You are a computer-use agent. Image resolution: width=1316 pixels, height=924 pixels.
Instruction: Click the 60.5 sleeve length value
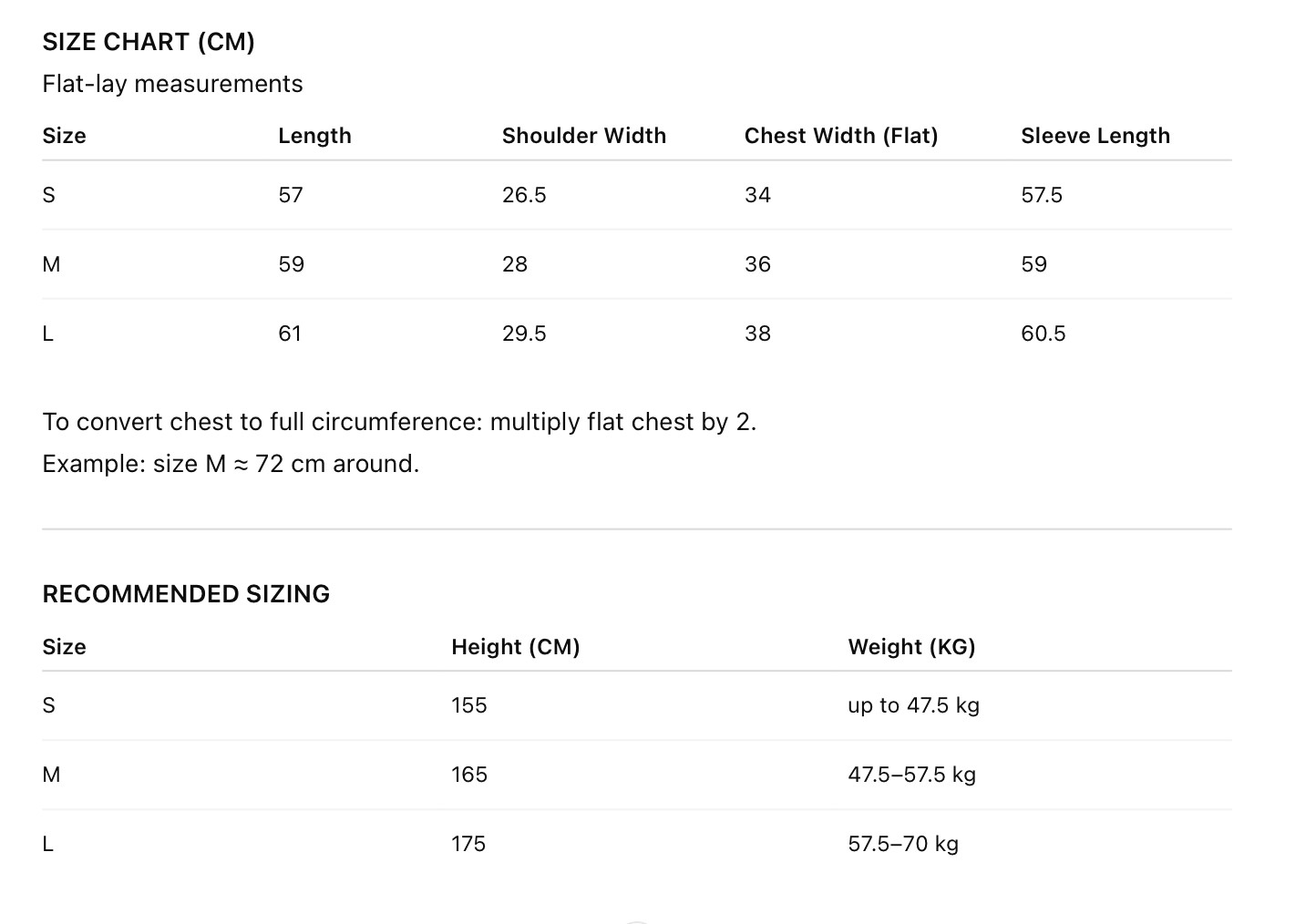1043,334
